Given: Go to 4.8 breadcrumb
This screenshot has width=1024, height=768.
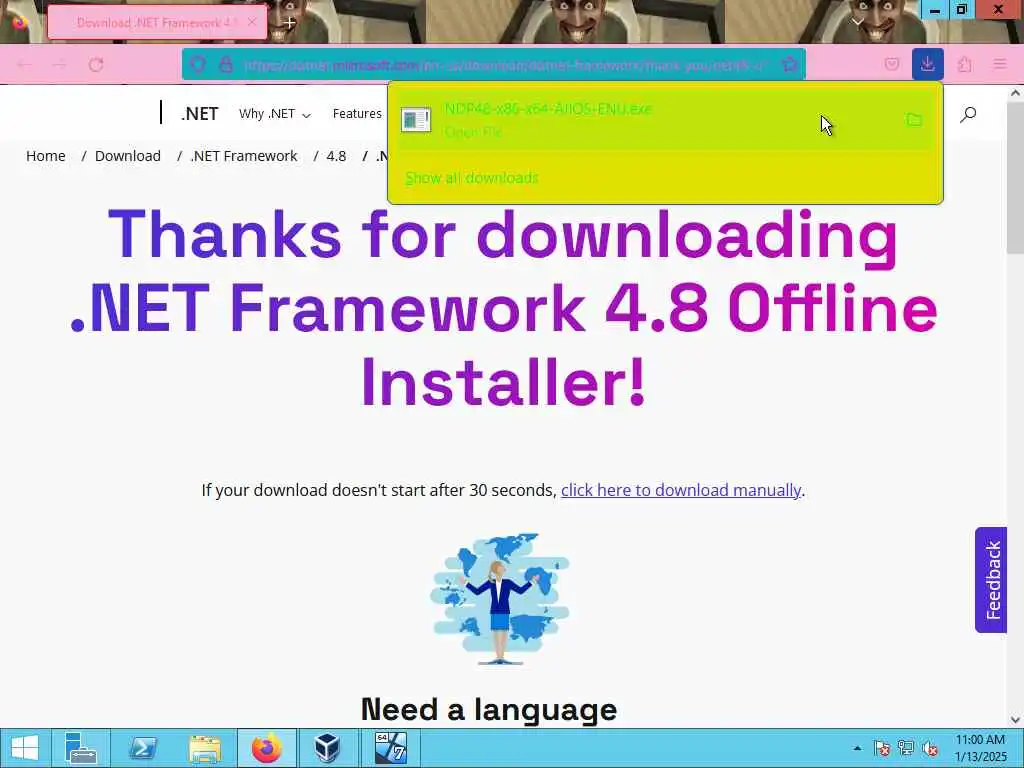Looking at the screenshot, I should coord(336,156).
